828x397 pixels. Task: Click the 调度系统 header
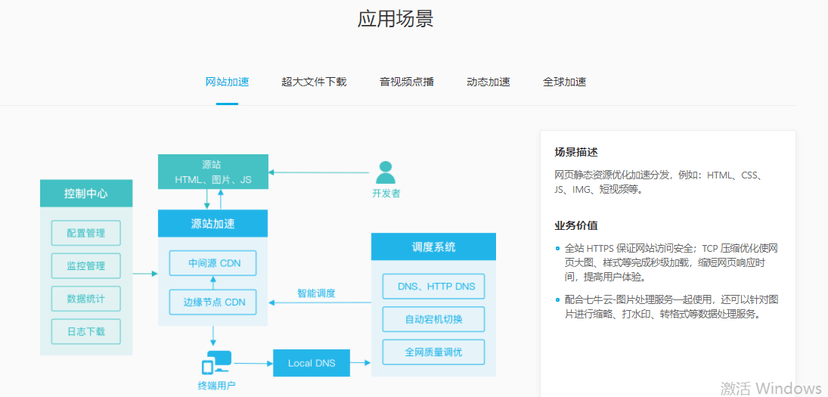click(x=434, y=247)
